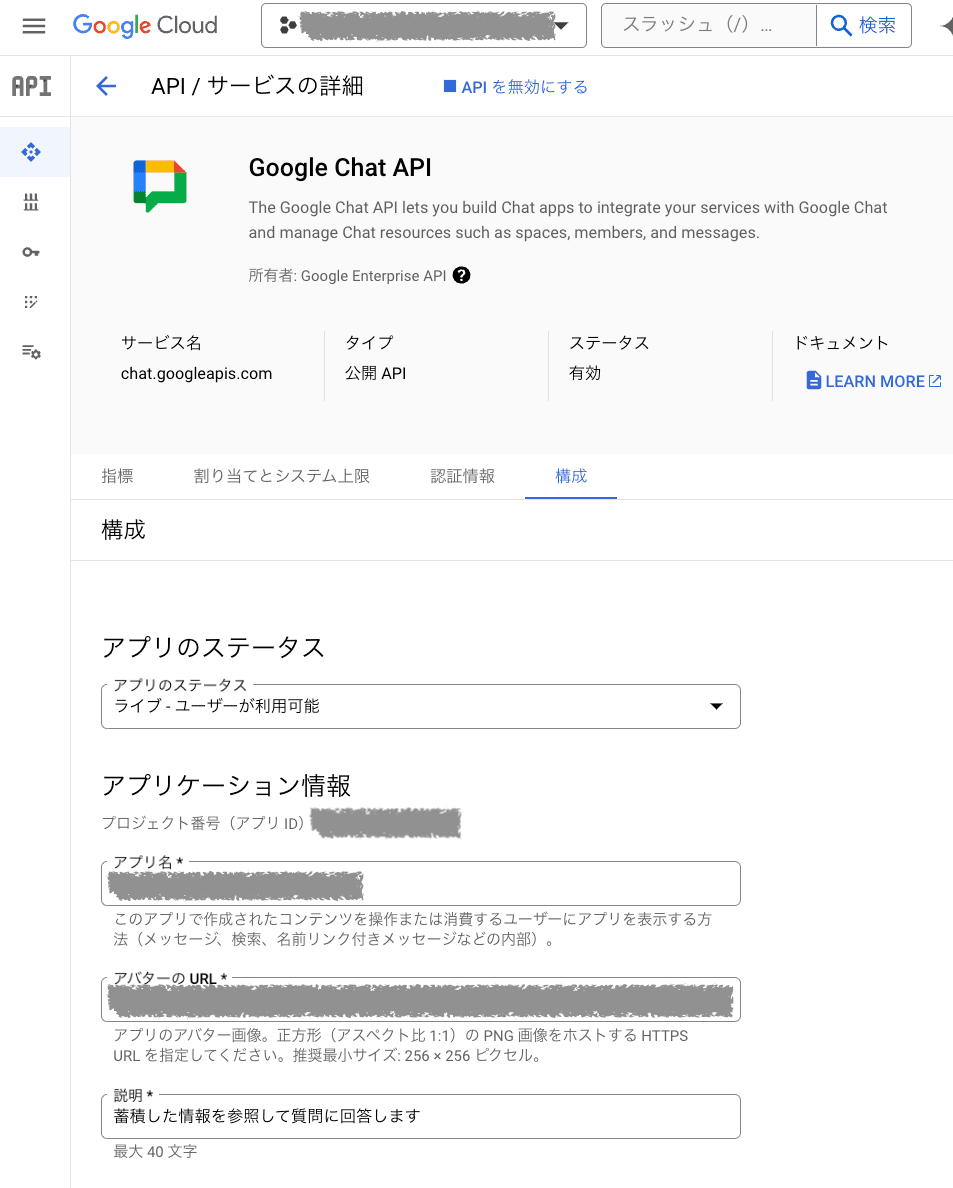Image resolution: width=953 pixels, height=1188 pixels.
Task: Switch to the 認証情報 tab
Action: (x=463, y=476)
